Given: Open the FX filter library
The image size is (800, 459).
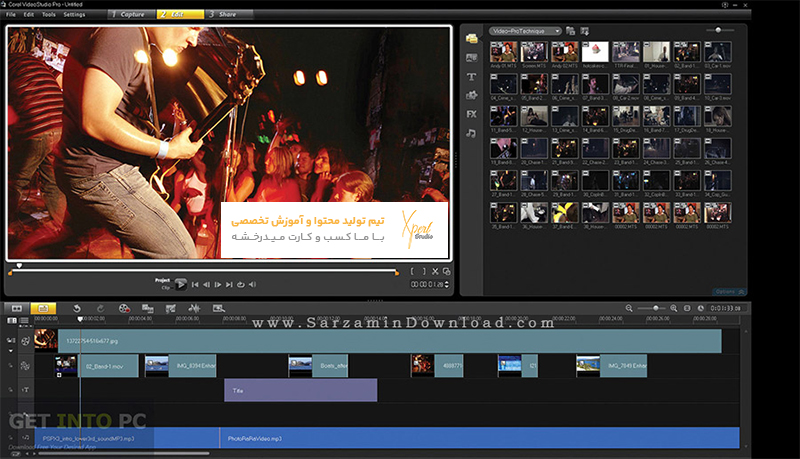Looking at the screenshot, I should click(471, 114).
